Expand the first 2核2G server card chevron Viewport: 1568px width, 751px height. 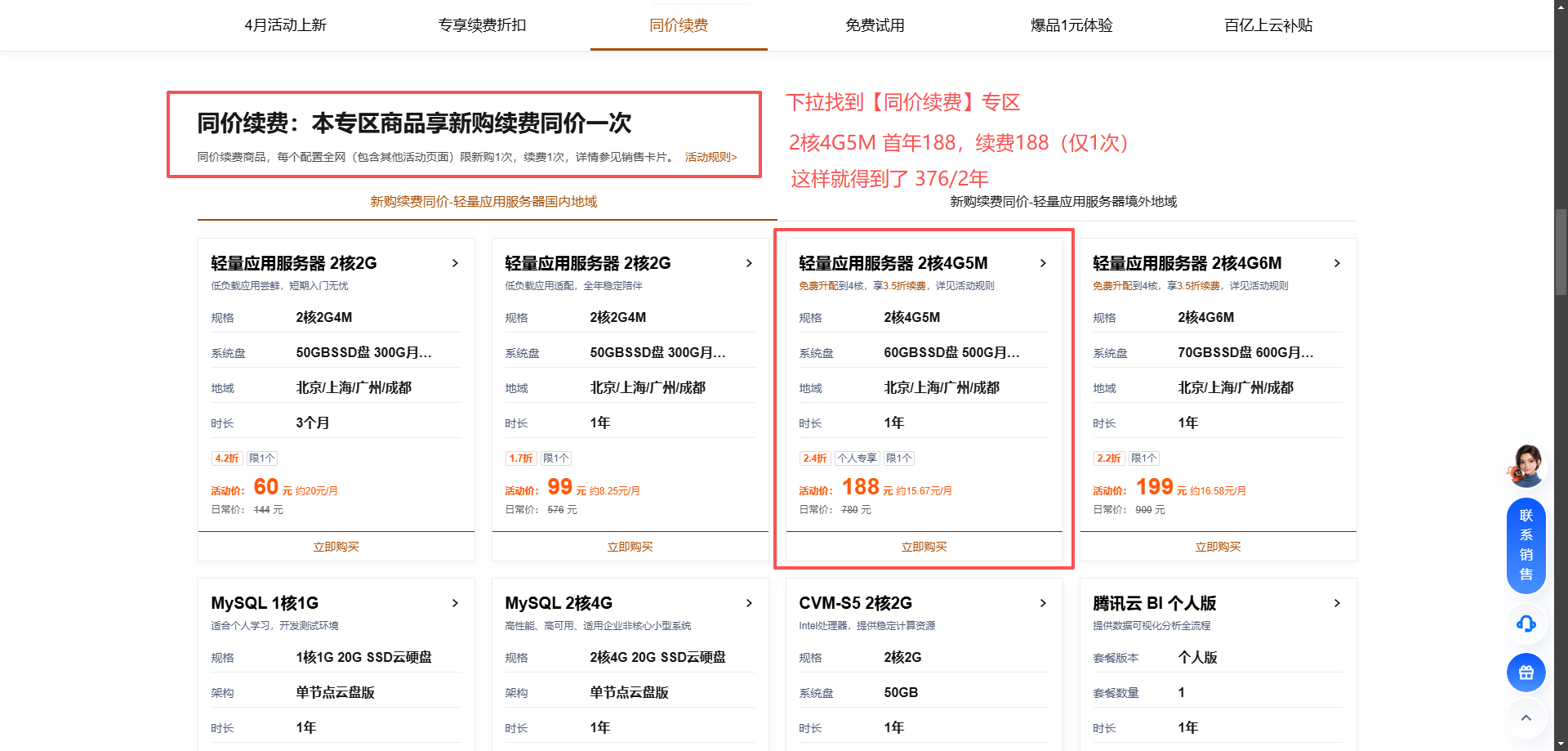tap(455, 263)
